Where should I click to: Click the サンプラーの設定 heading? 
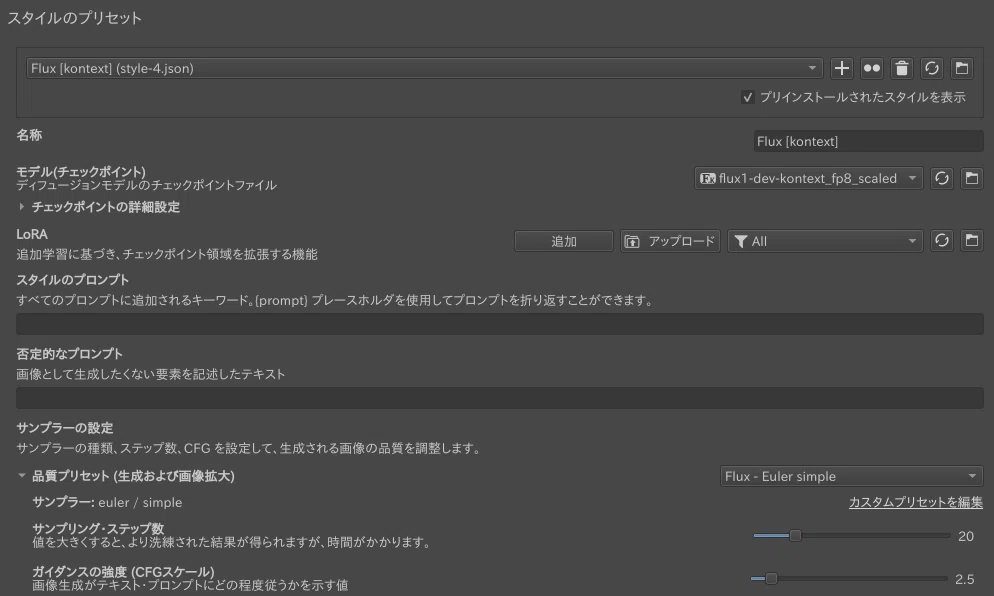click(x=65, y=428)
